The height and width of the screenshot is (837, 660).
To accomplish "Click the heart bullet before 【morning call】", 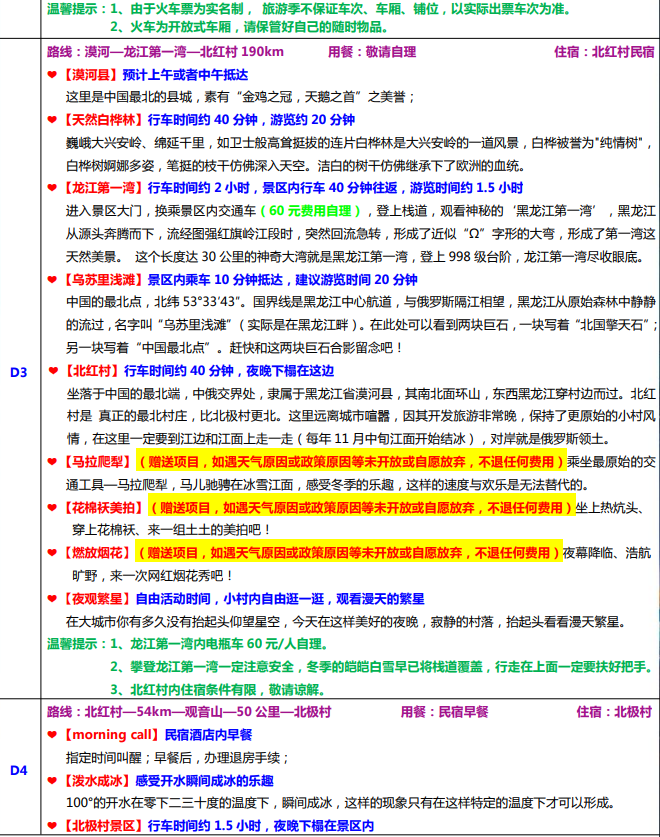I will (x=53, y=736).
